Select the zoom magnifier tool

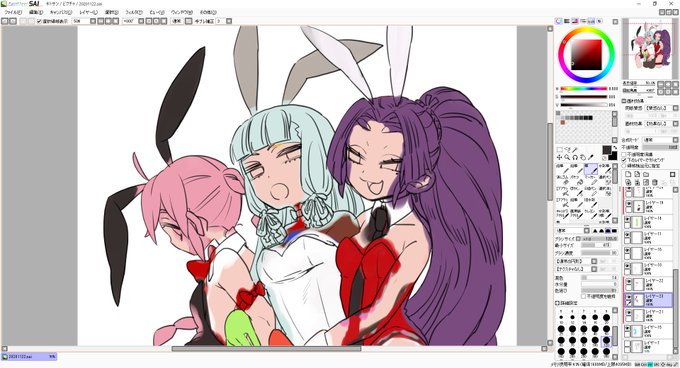point(567,158)
